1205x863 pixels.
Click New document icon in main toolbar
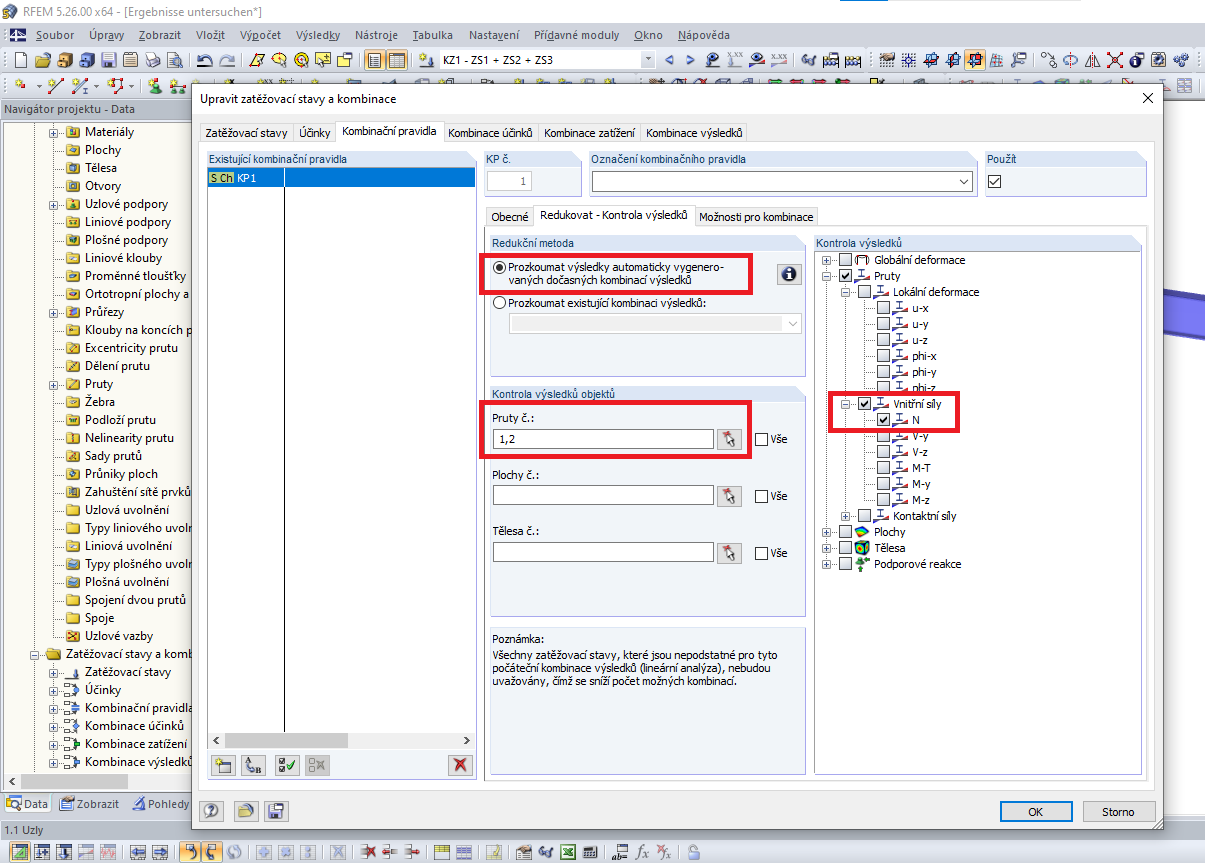20,60
